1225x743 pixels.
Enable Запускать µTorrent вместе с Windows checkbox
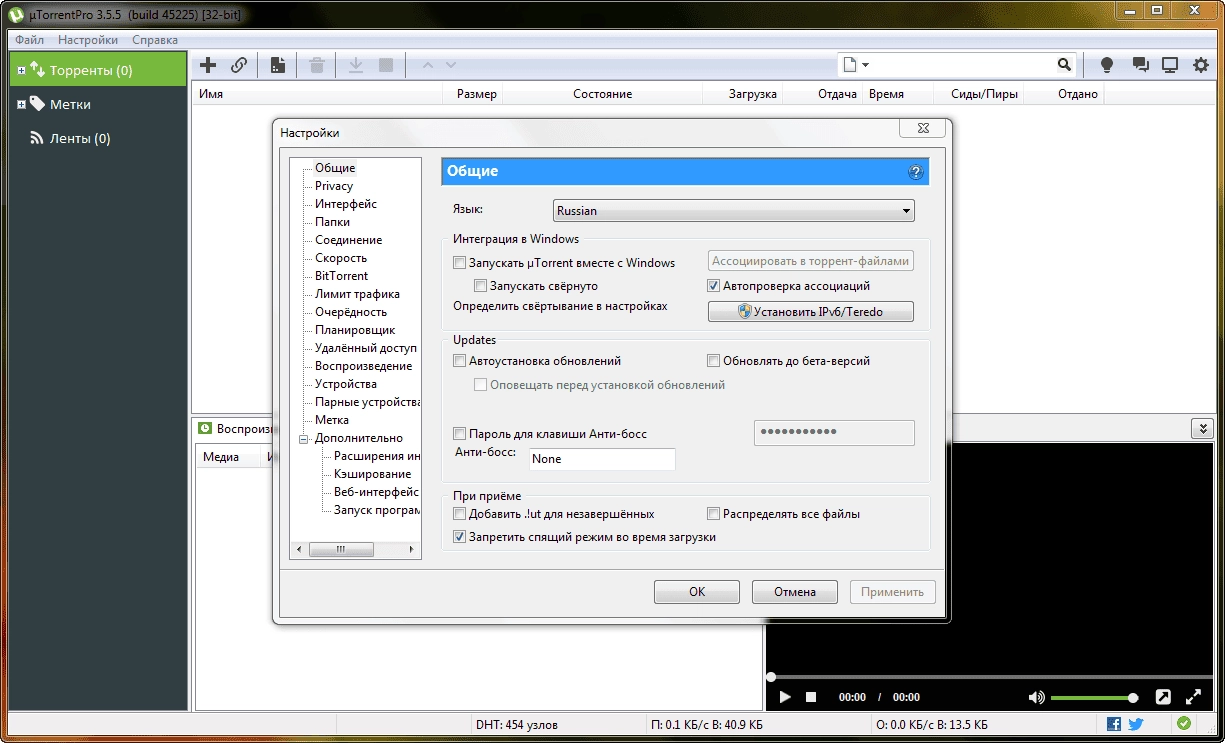(x=460, y=263)
